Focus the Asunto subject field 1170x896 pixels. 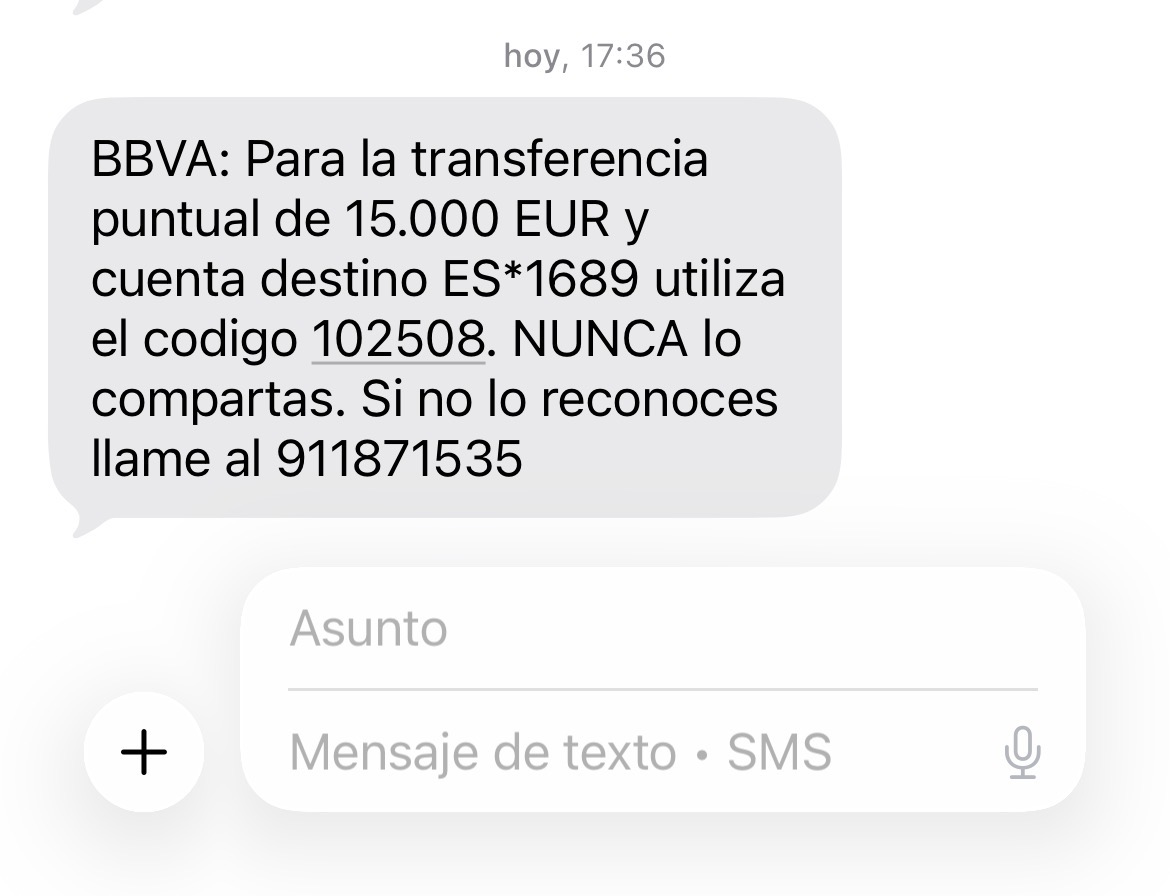coord(663,628)
